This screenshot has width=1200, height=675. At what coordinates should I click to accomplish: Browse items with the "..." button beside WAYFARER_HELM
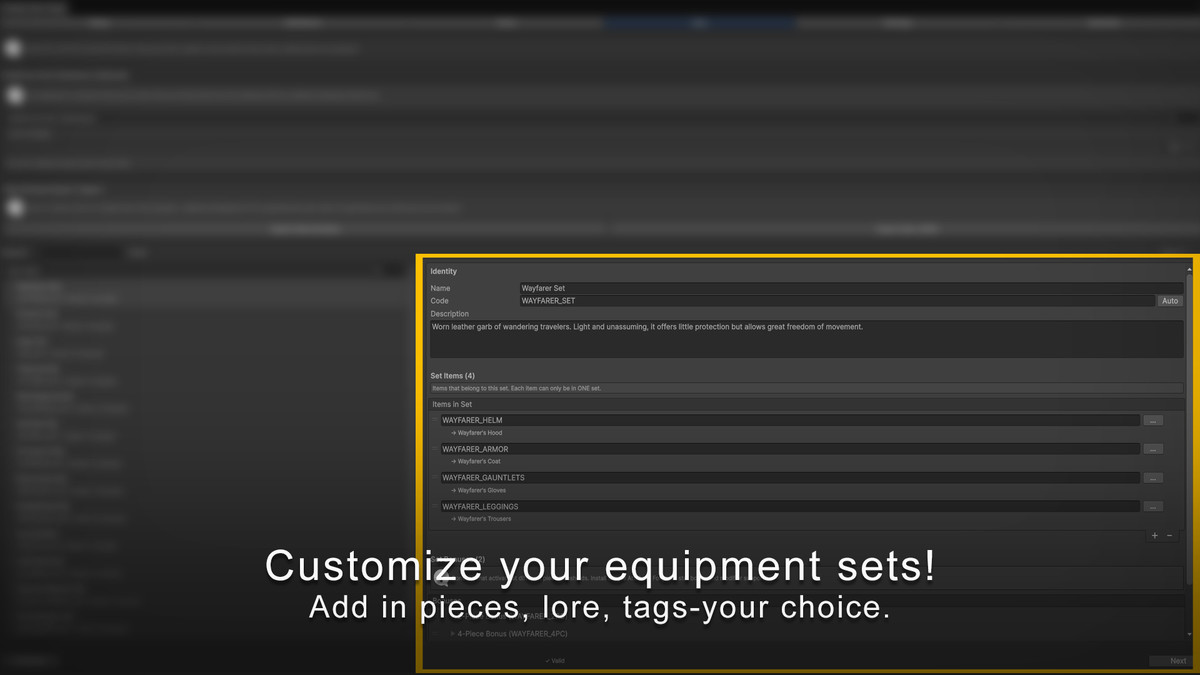1153,420
